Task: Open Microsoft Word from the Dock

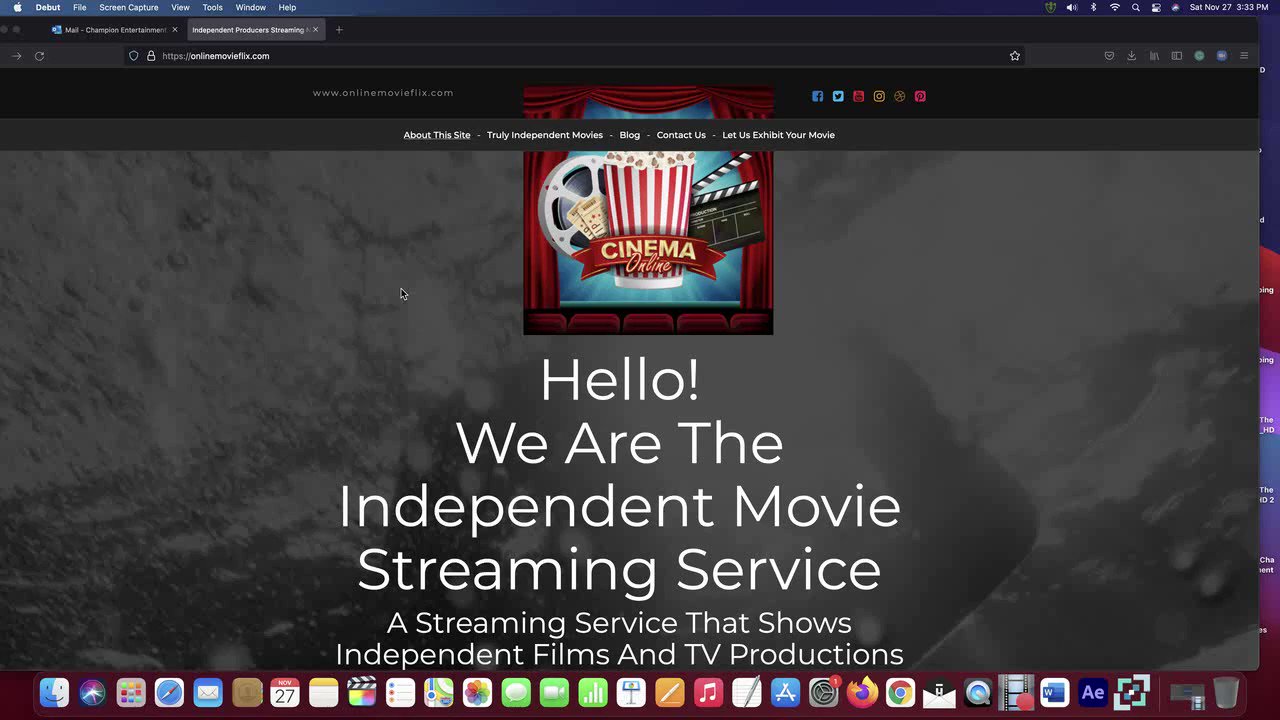Action: pos(1054,692)
